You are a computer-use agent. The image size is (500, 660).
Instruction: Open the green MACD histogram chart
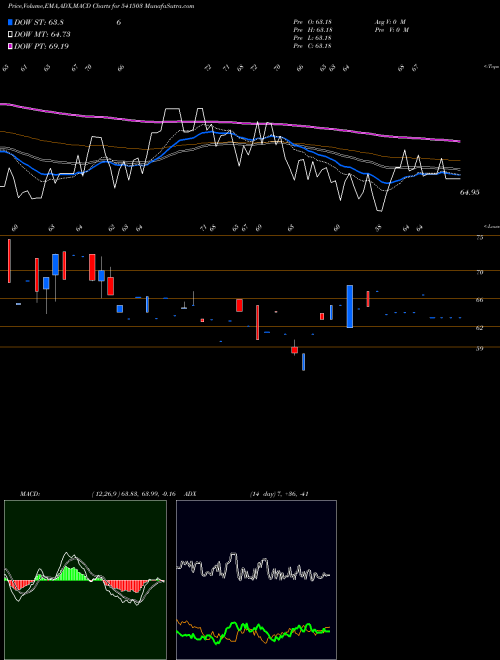(x=85, y=580)
